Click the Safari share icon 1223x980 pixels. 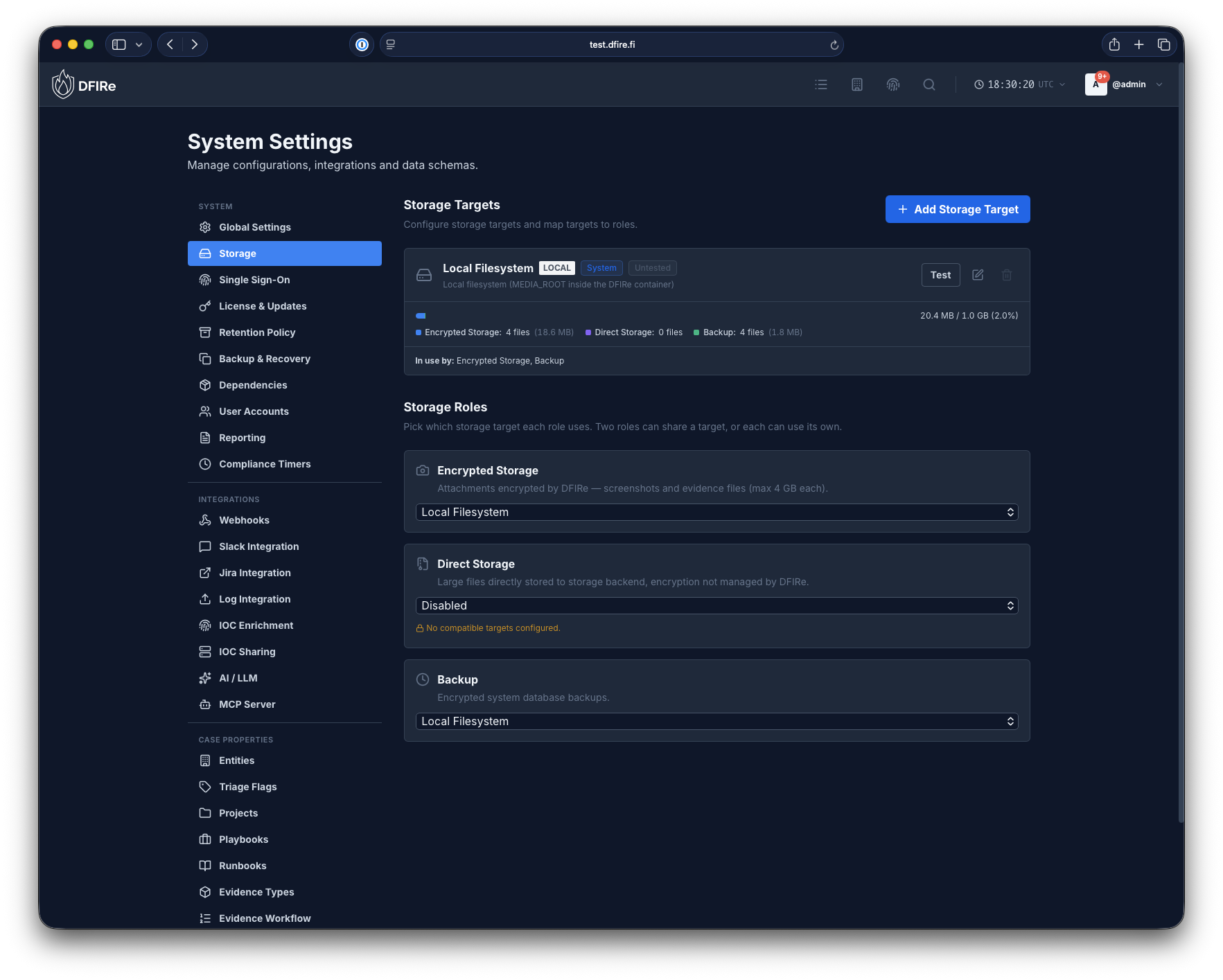pyautogui.click(x=1114, y=44)
